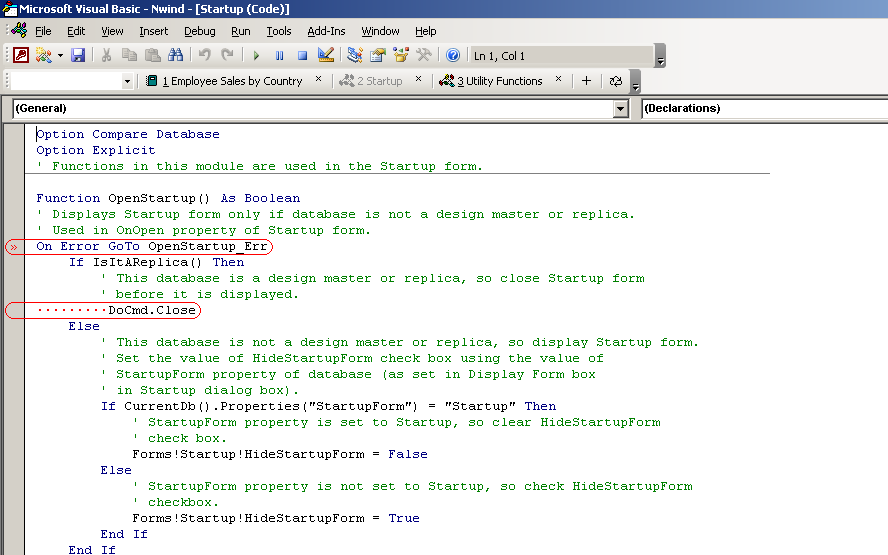The height and width of the screenshot is (555, 888).
Task: Click the plus button to add tab
Action: (586, 81)
